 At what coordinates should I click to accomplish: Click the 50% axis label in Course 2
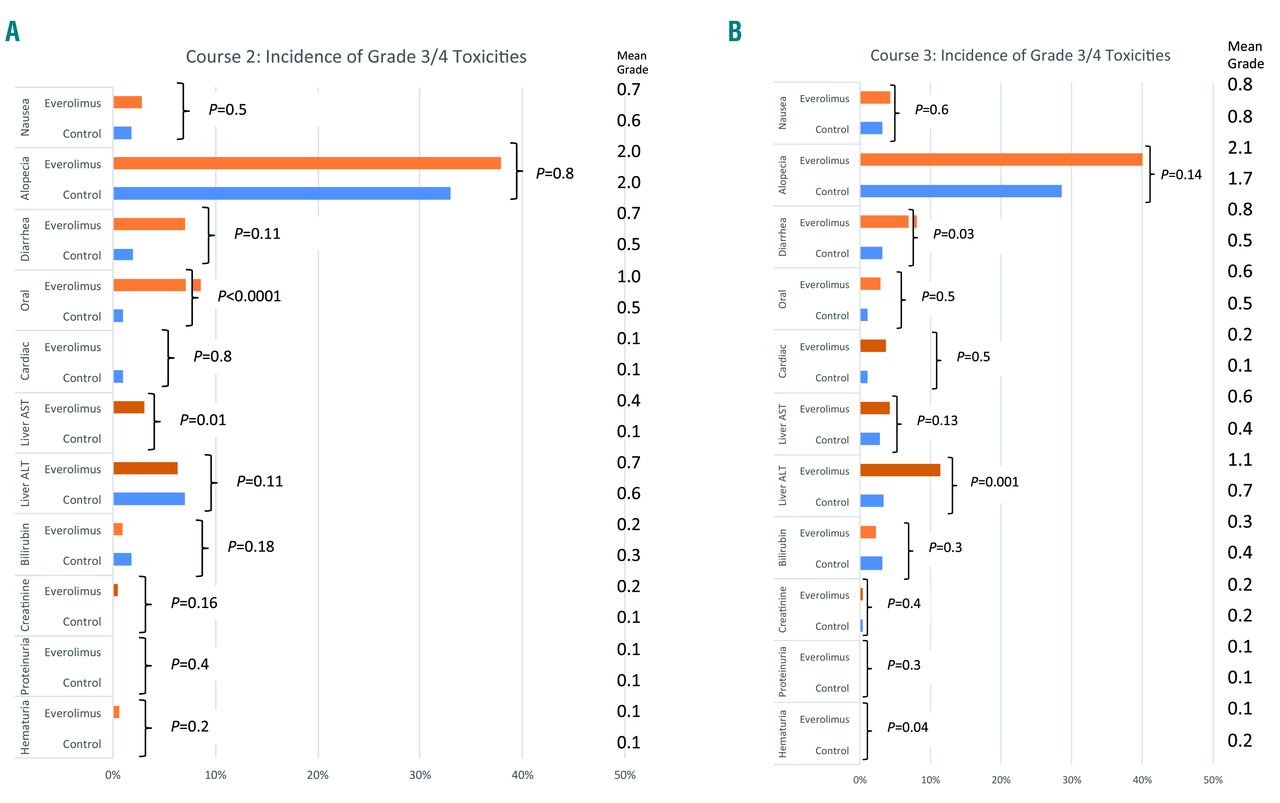[x=624, y=775]
